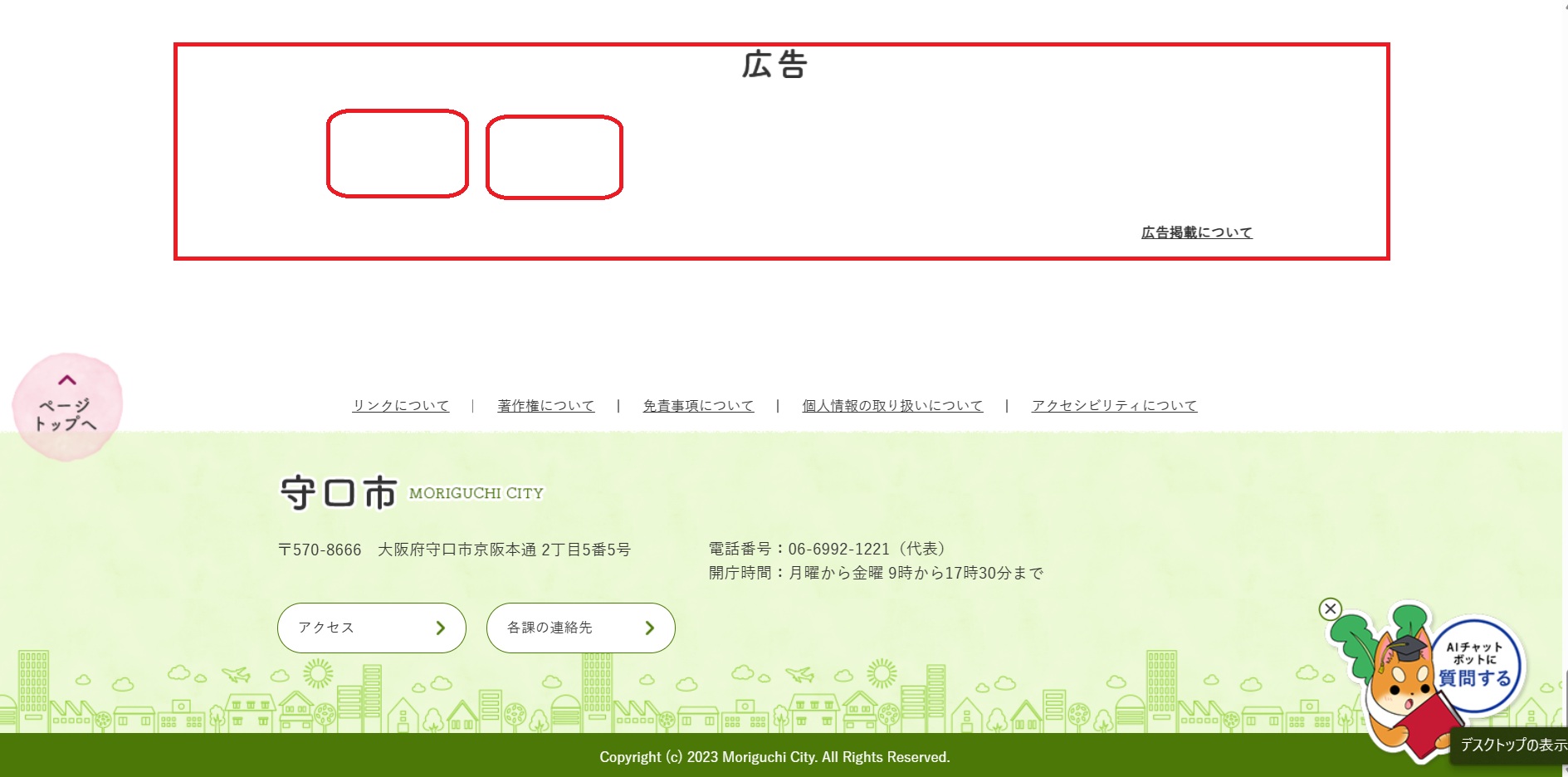Image resolution: width=1568 pixels, height=777 pixels.
Task: Open the first empty advertisement banner
Action: pyautogui.click(x=398, y=154)
